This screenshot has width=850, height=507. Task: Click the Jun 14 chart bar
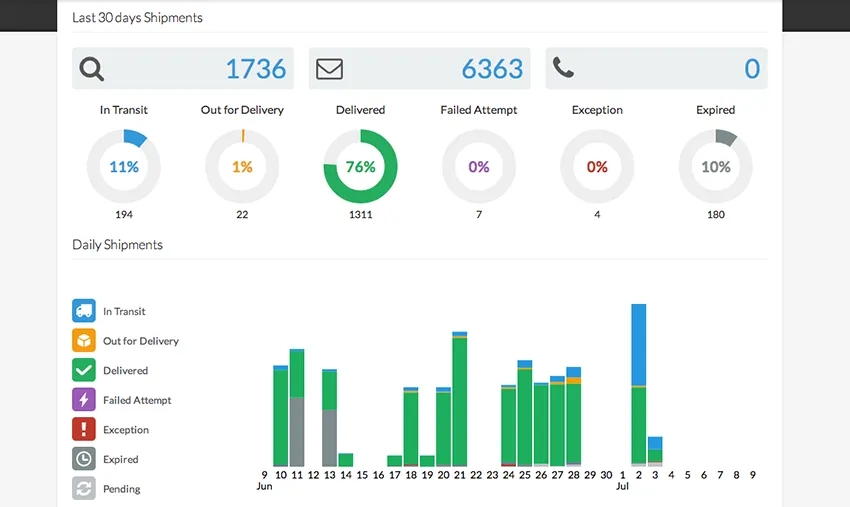(346, 460)
